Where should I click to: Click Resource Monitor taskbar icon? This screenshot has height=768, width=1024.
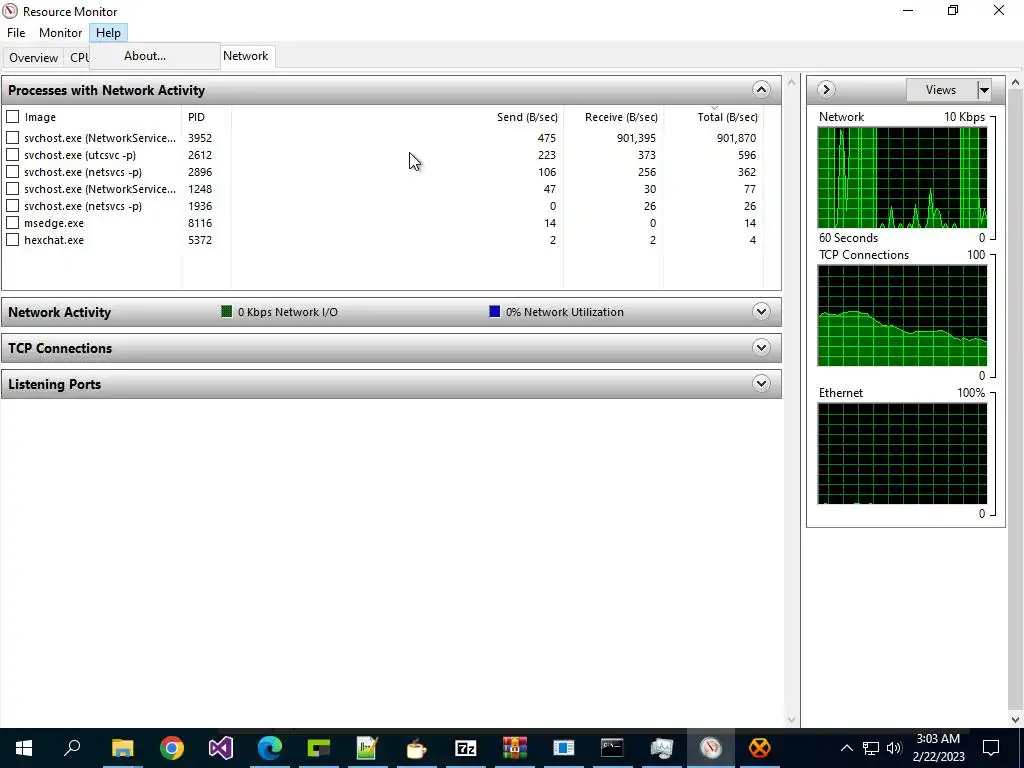tap(711, 748)
